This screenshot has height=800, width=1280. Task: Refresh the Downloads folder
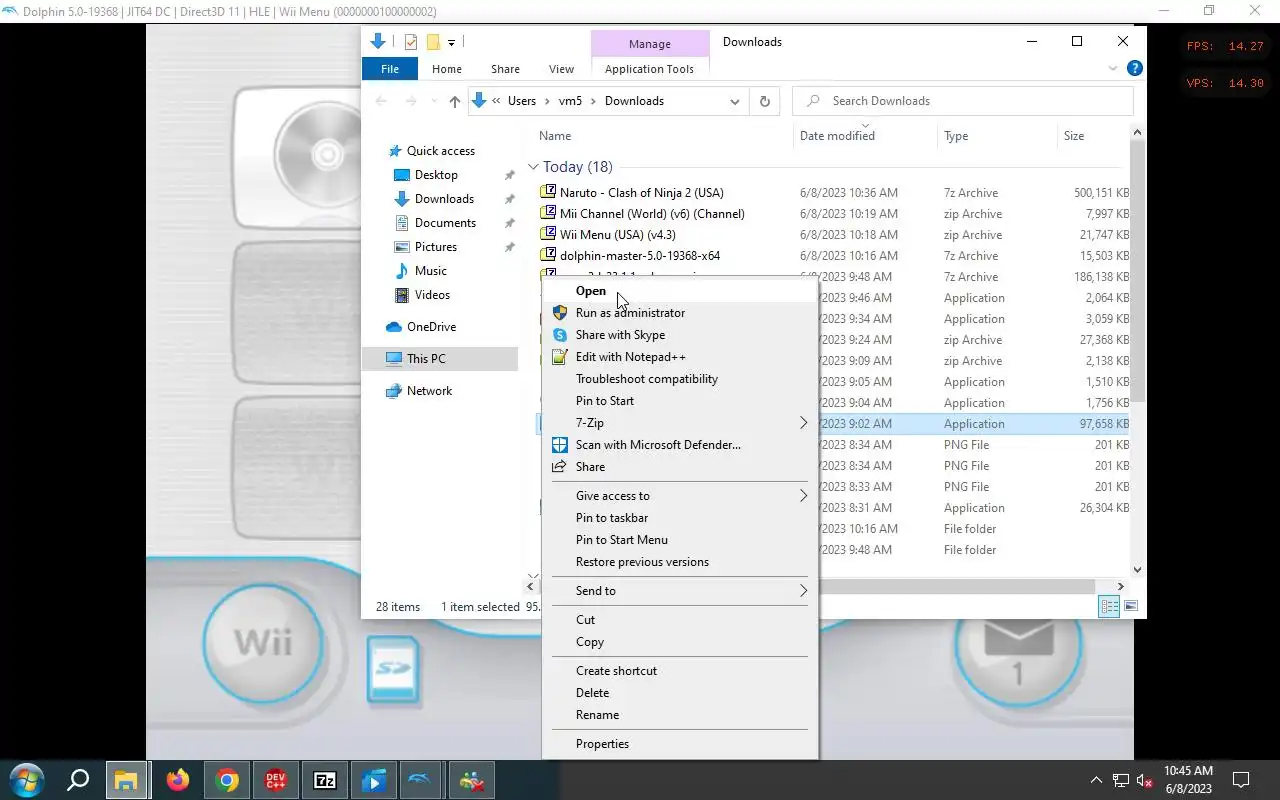(765, 101)
